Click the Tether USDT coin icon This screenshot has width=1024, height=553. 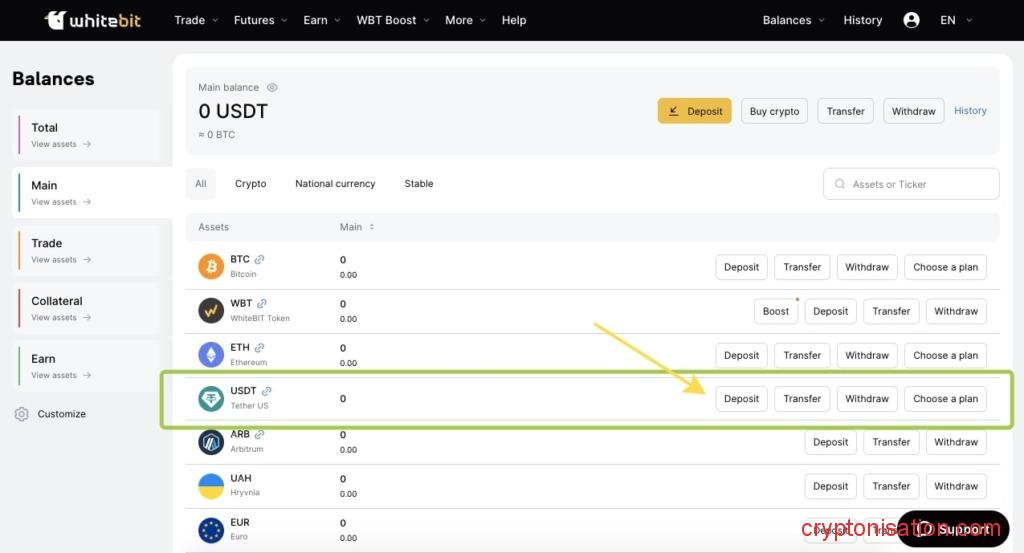click(211, 398)
